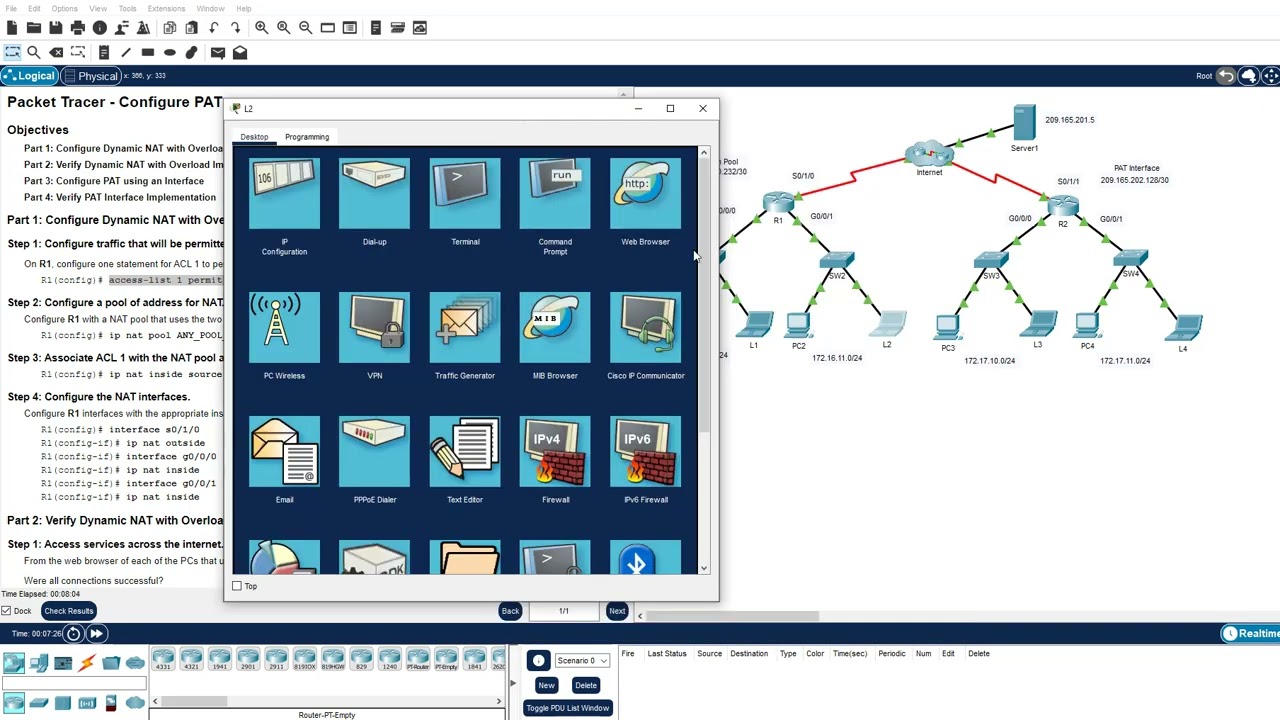This screenshot has width=1280, height=720.
Task: Click the device search input field
Action: tap(74, 684)
